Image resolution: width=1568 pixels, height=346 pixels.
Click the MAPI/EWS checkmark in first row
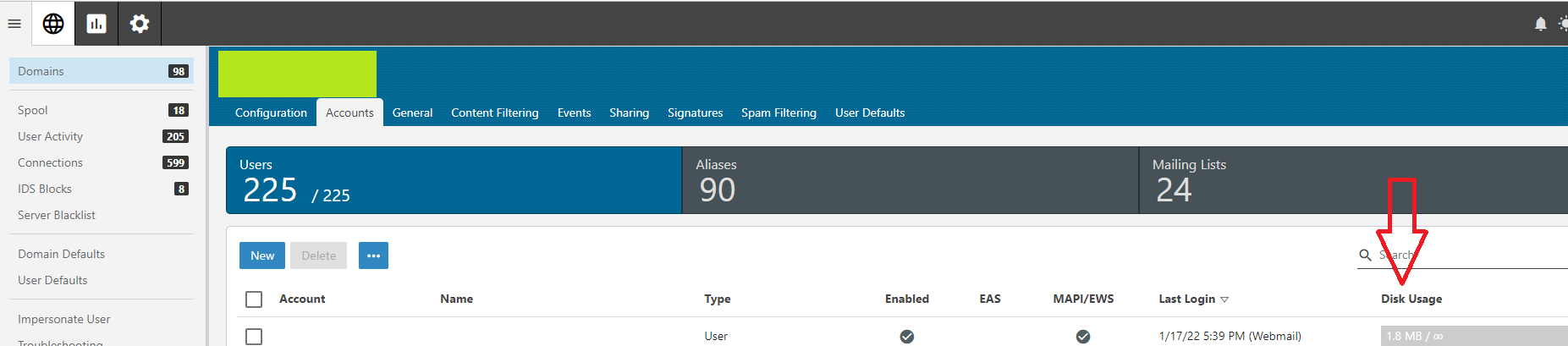pyautogui.click(x=1082, y=337)
